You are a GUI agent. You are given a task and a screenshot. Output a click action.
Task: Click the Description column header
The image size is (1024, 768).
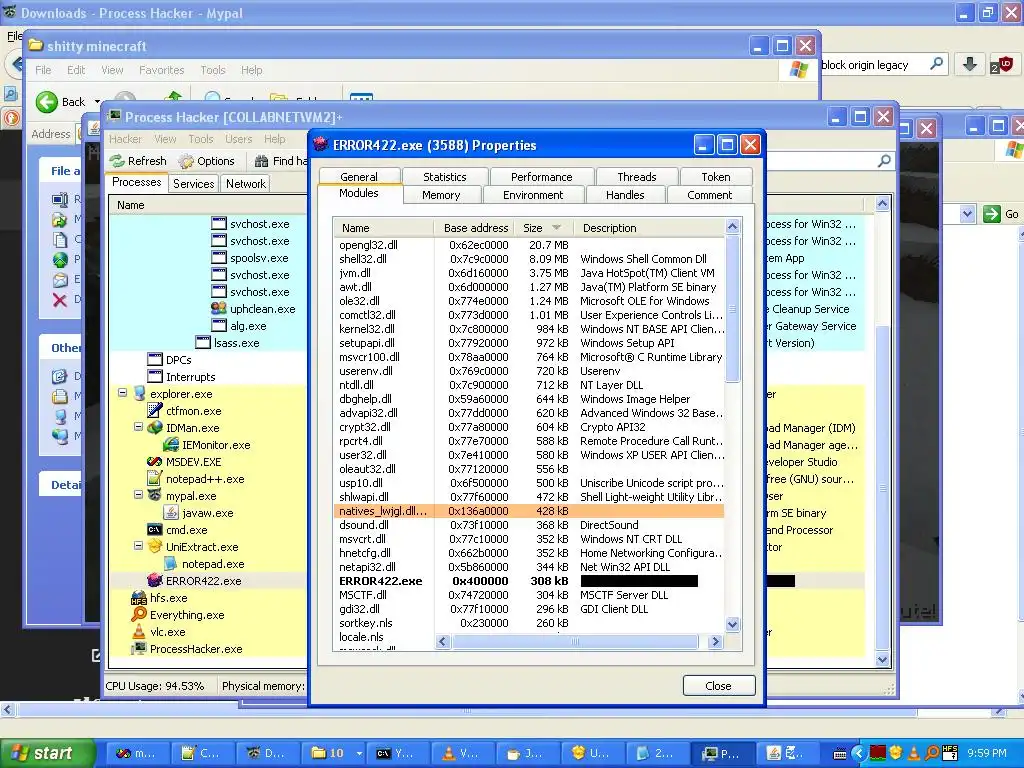[x=649, y=228]
